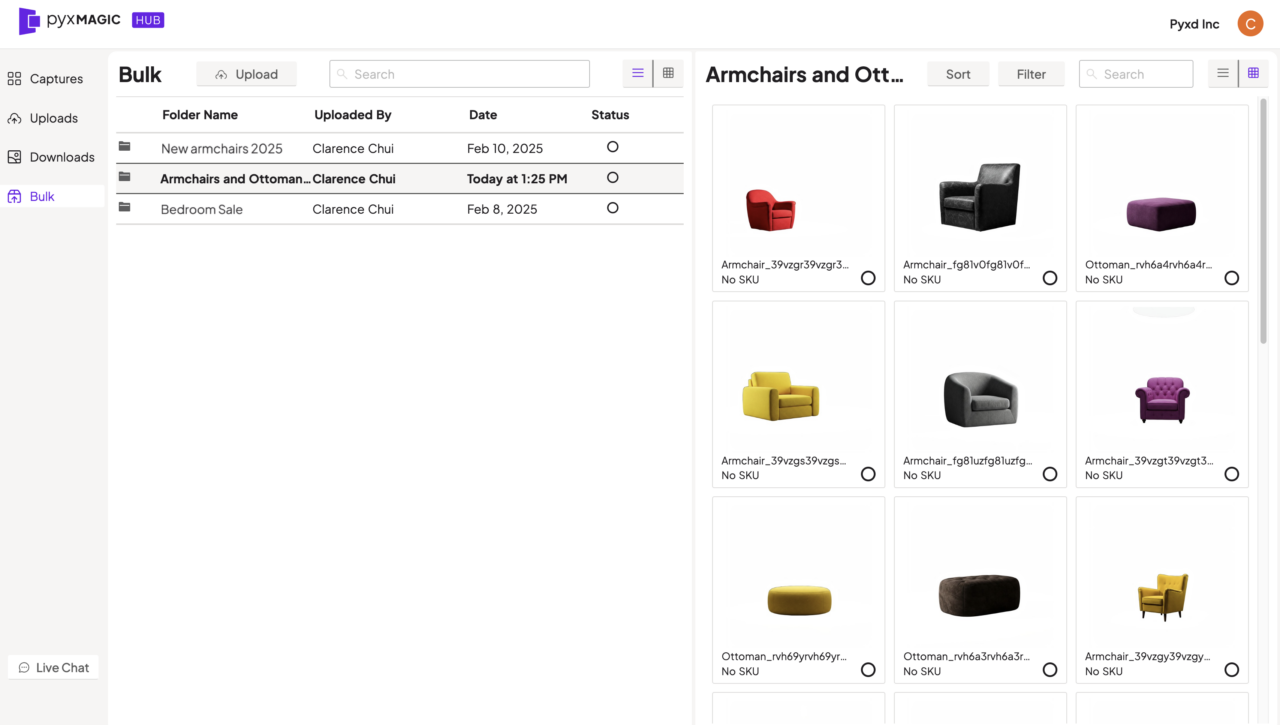1280x725 pixels.
Task: Open the Pyxd Inc account menu
Action: [x=1194, y=24]
